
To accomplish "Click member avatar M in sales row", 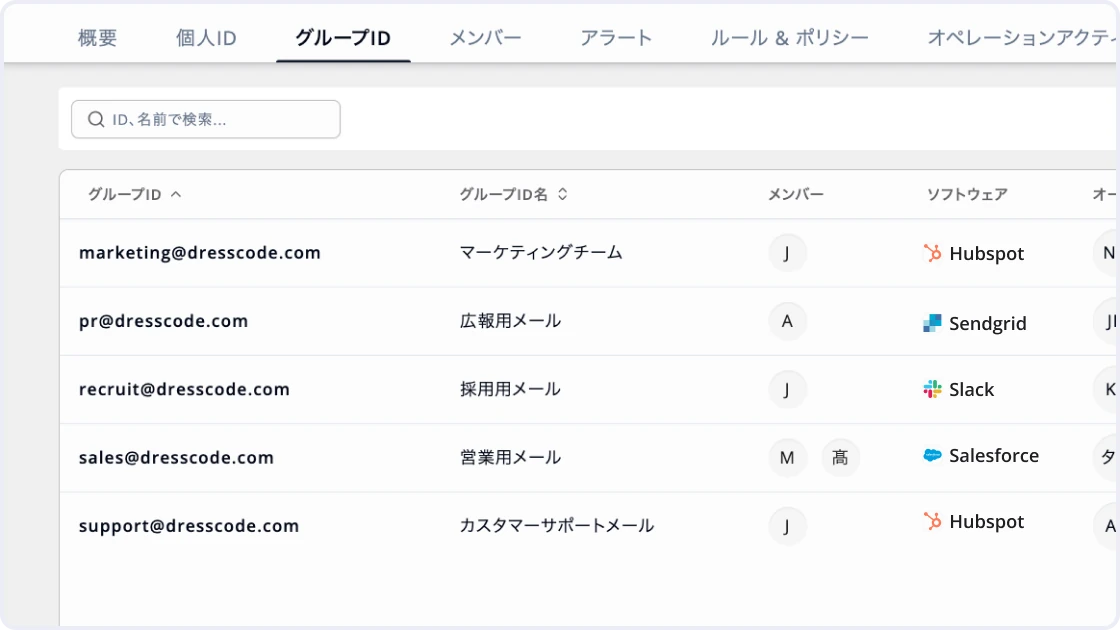I will tap(787, 458).
